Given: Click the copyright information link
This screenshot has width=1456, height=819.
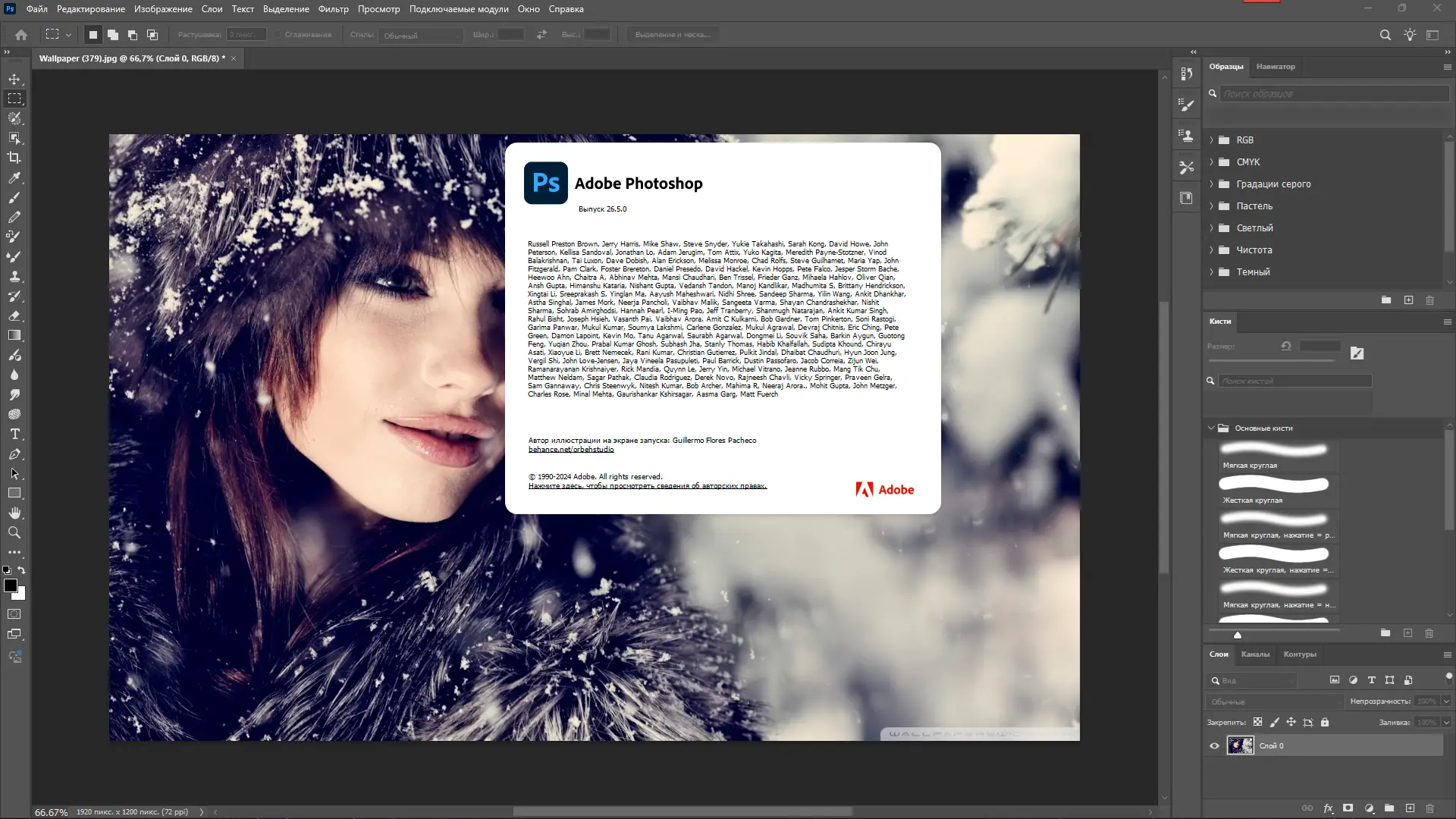Looking at the screenshot, I should coord(647,486).
